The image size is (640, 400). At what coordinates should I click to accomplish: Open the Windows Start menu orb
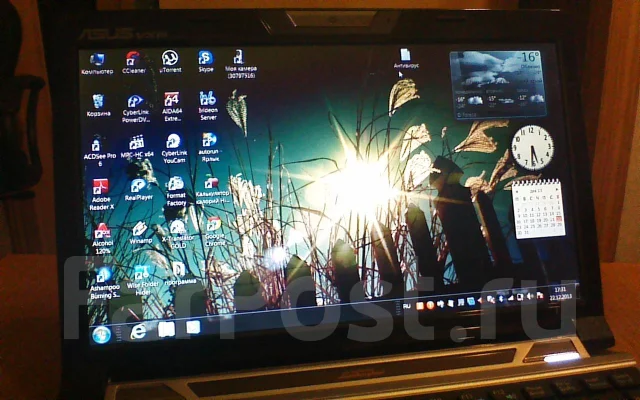[x=101, y=335]
